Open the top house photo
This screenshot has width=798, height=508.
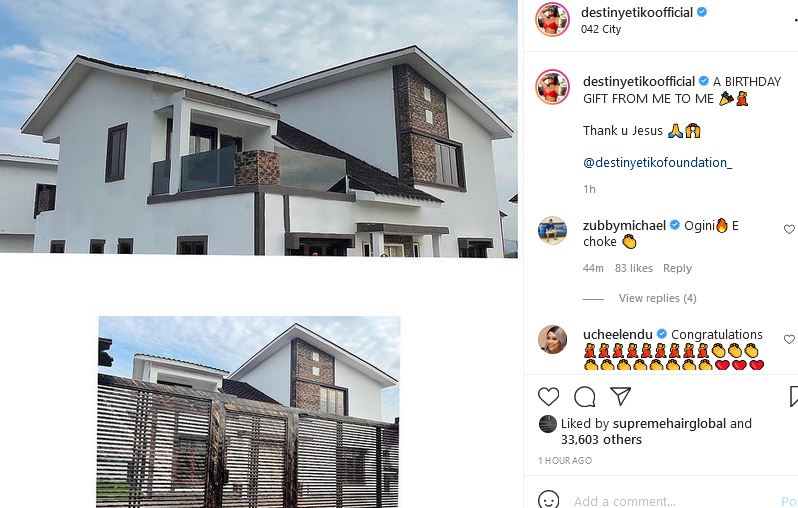259,127
